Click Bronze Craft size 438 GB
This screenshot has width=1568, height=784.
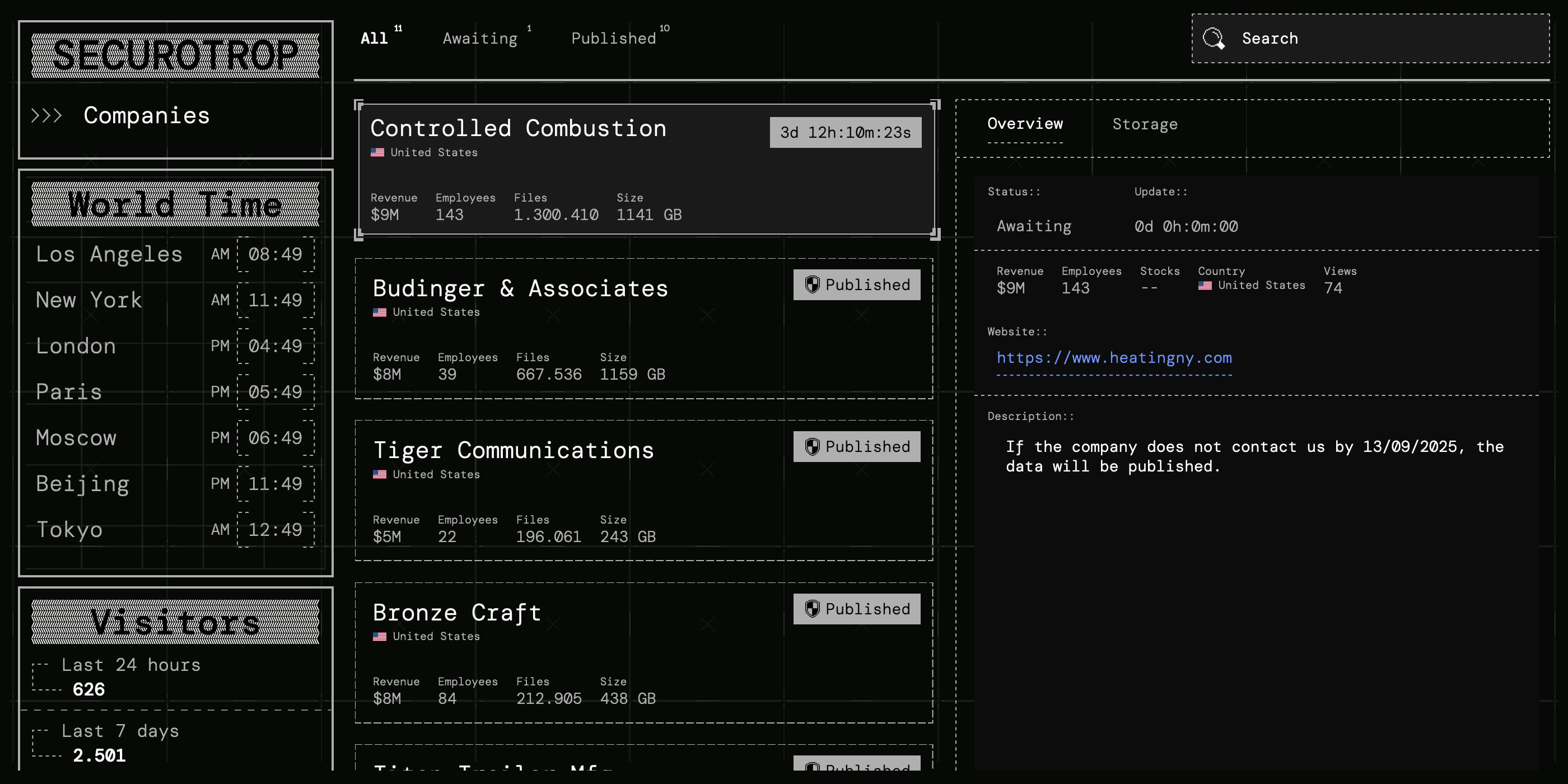(x=628, y=699)
